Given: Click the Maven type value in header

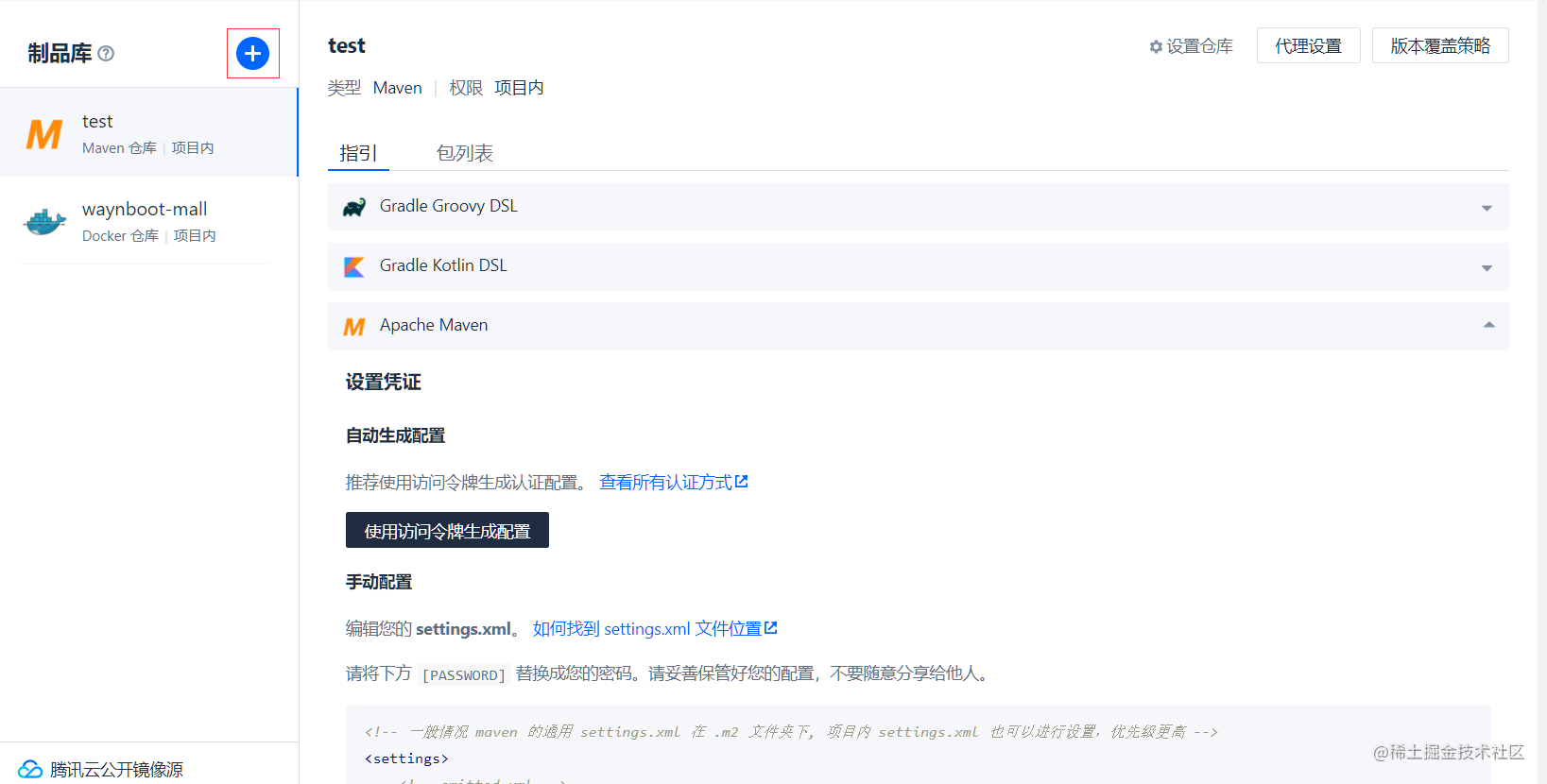Looking at the screenshot, I should click(398, 88).
